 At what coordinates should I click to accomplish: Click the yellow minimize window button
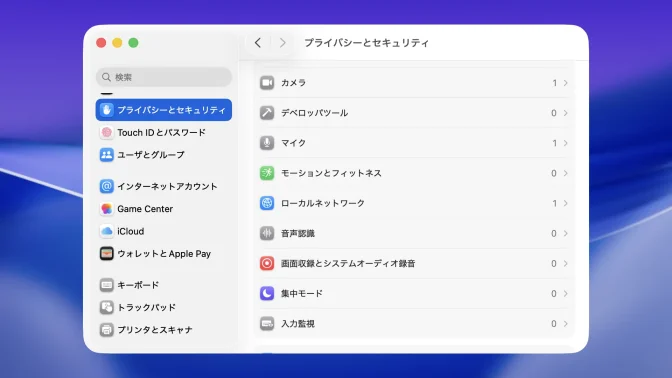(x=117, y=43)
